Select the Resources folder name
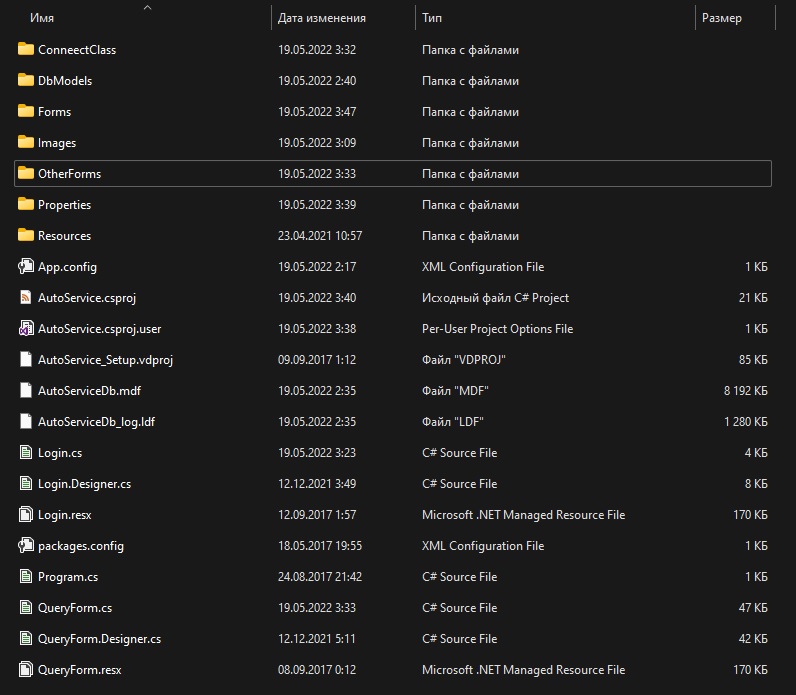The width and height of the screenshot is (796, 695). 64,236
